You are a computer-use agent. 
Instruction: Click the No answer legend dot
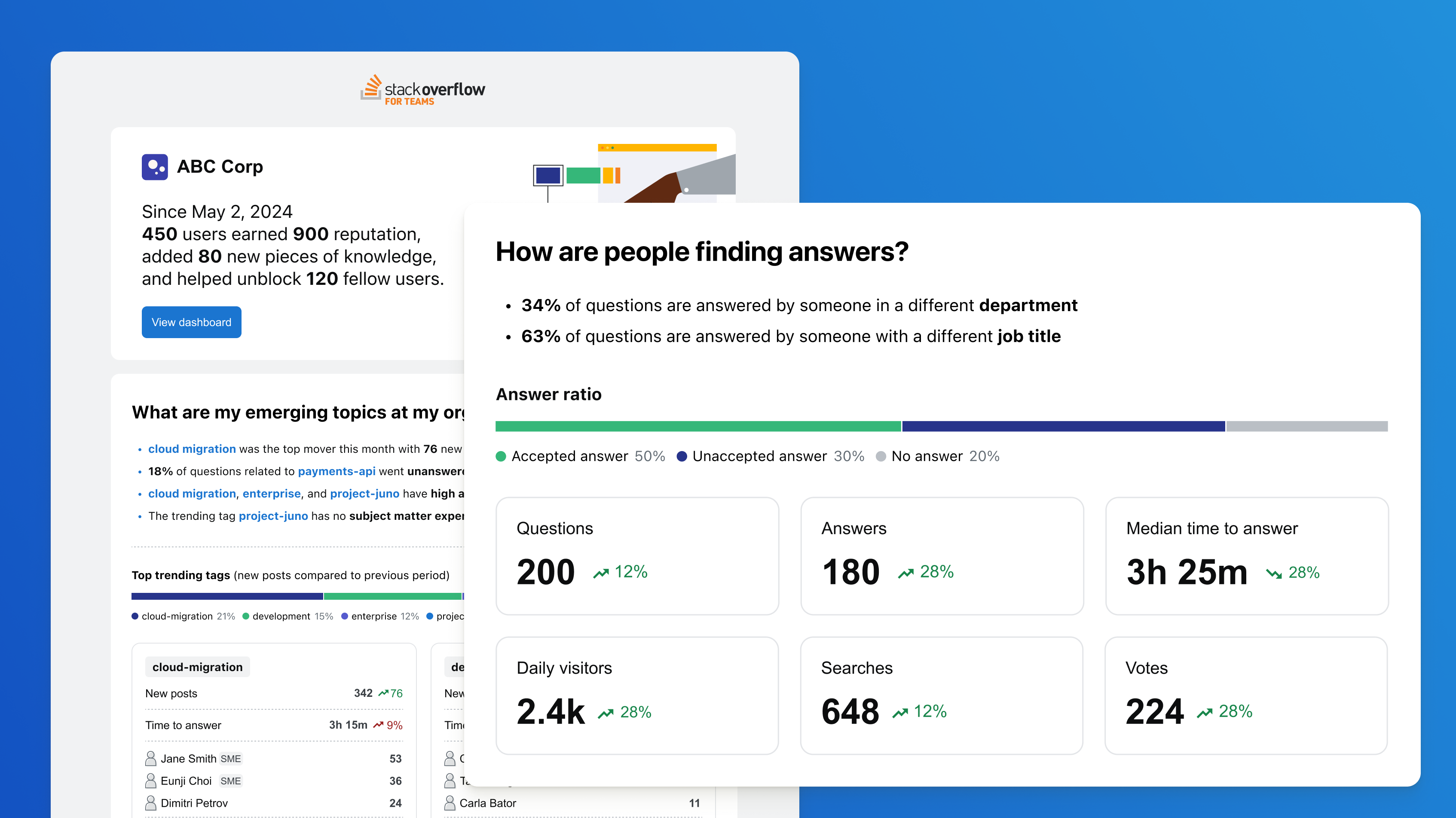click(x=881, y=456)
